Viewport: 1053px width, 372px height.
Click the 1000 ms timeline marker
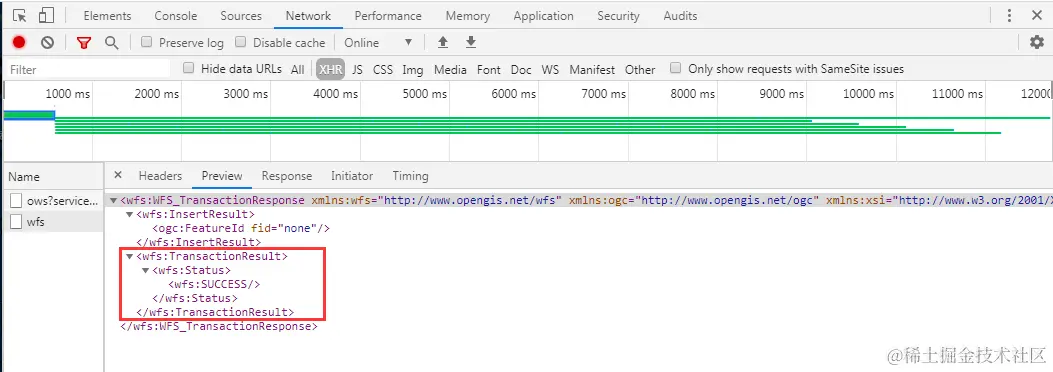pos(68,94)
